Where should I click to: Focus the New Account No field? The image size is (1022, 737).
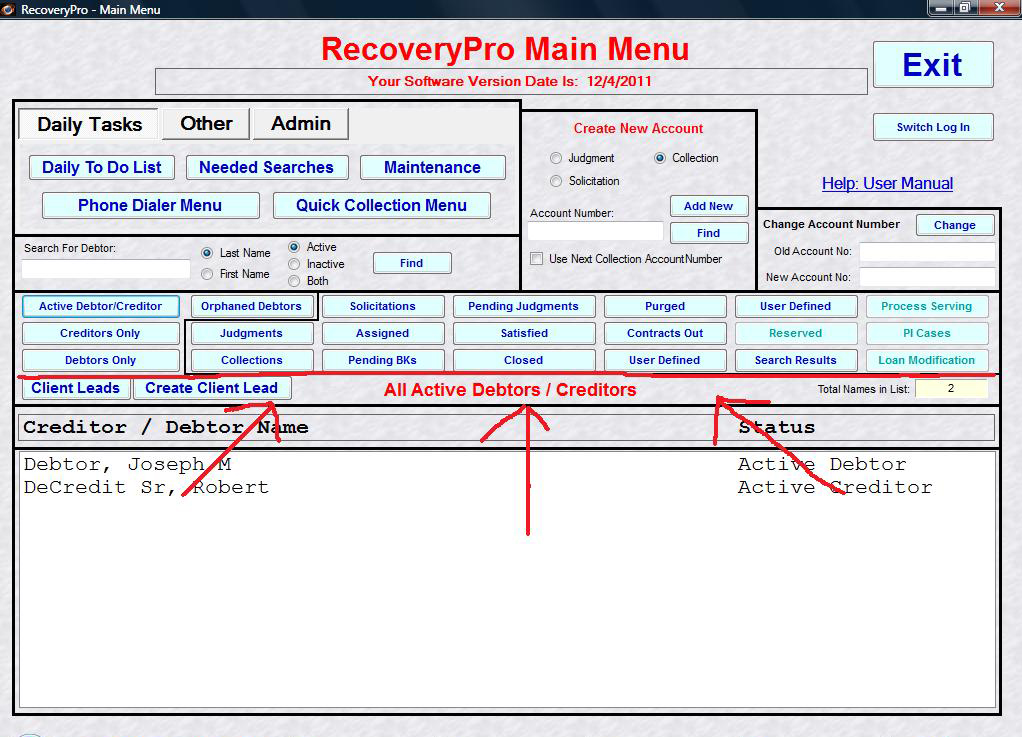[x=927, y=277]
